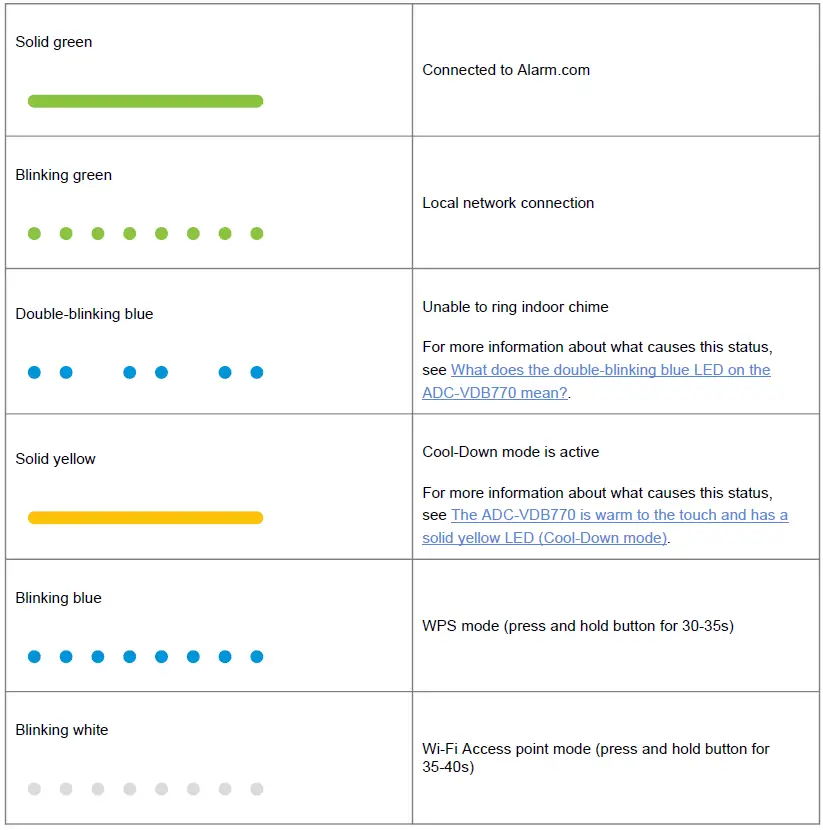The image size is (823, 830).
Task: Click the "Connected to Alarm.com" description
Action: point(506,70)
